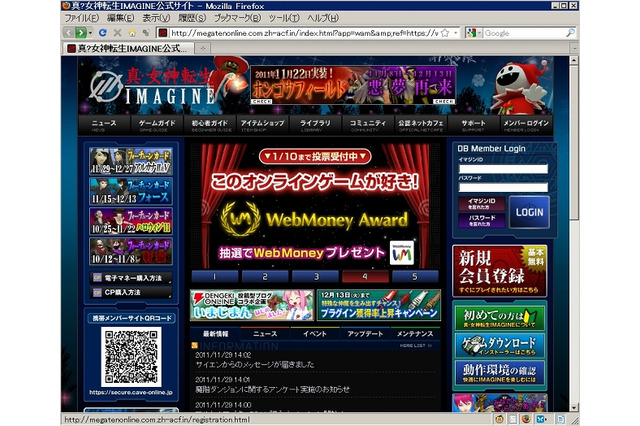Open the ライブラリ navigation item
This screenshot has height=426, width=640.
click(x=315, y=125)
